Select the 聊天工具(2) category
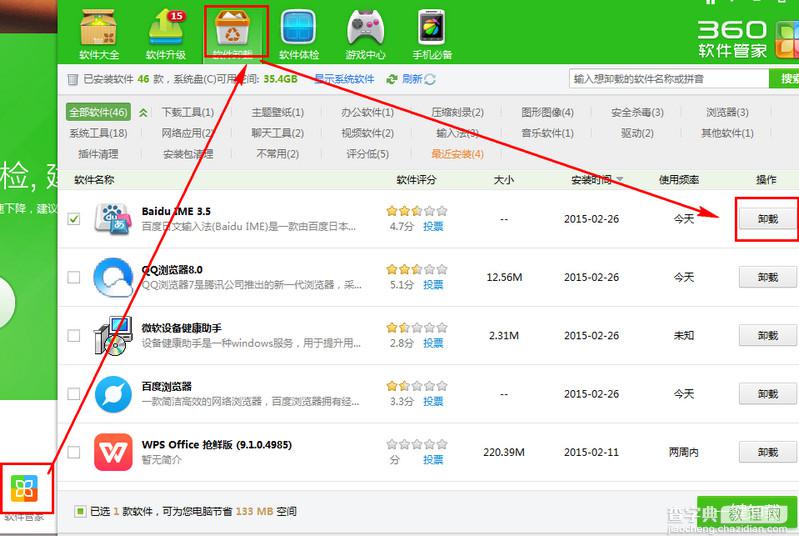The height and width of the screenshot is (536, 799). click(x=277, y=133)
